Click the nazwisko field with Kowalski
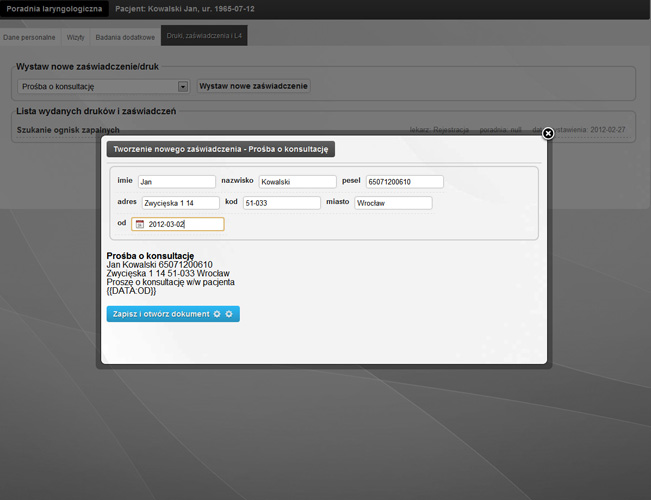 [x=298, y=181]
